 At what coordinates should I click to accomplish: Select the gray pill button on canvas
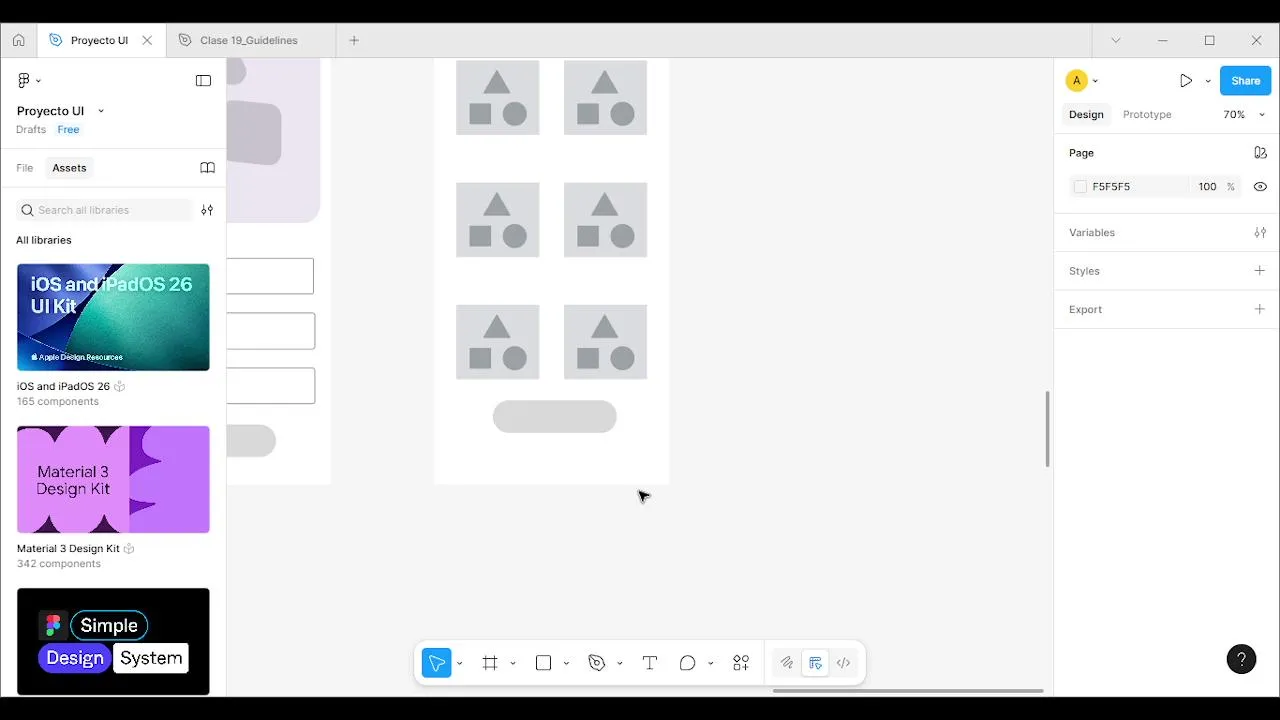point(555,416)
